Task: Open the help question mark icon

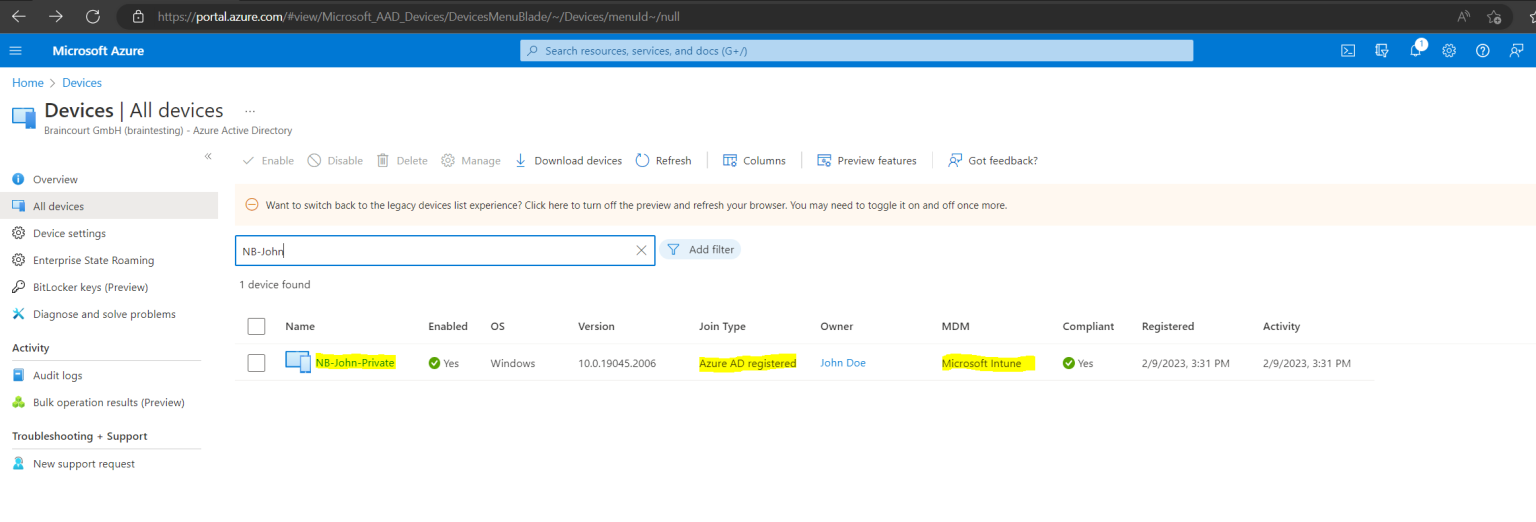Action: click(1483, 51)
